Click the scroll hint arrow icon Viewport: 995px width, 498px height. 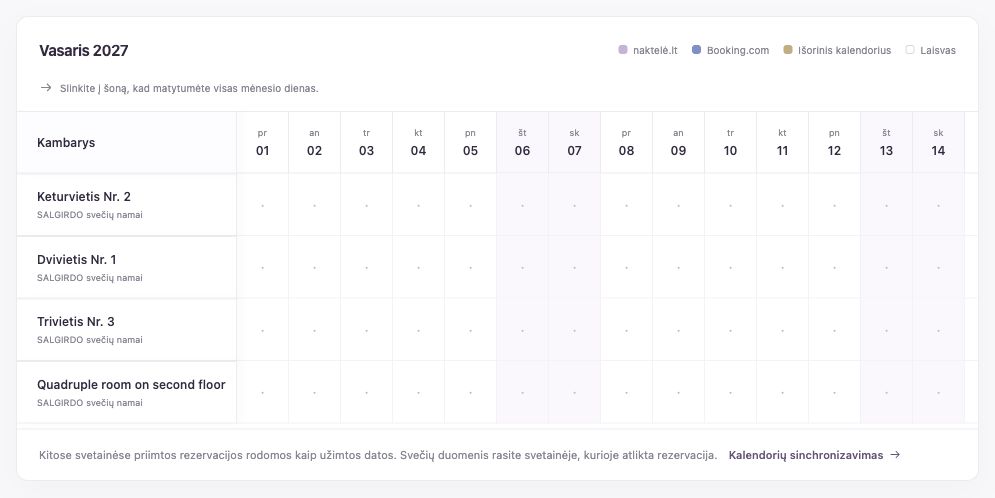(46, 88)
